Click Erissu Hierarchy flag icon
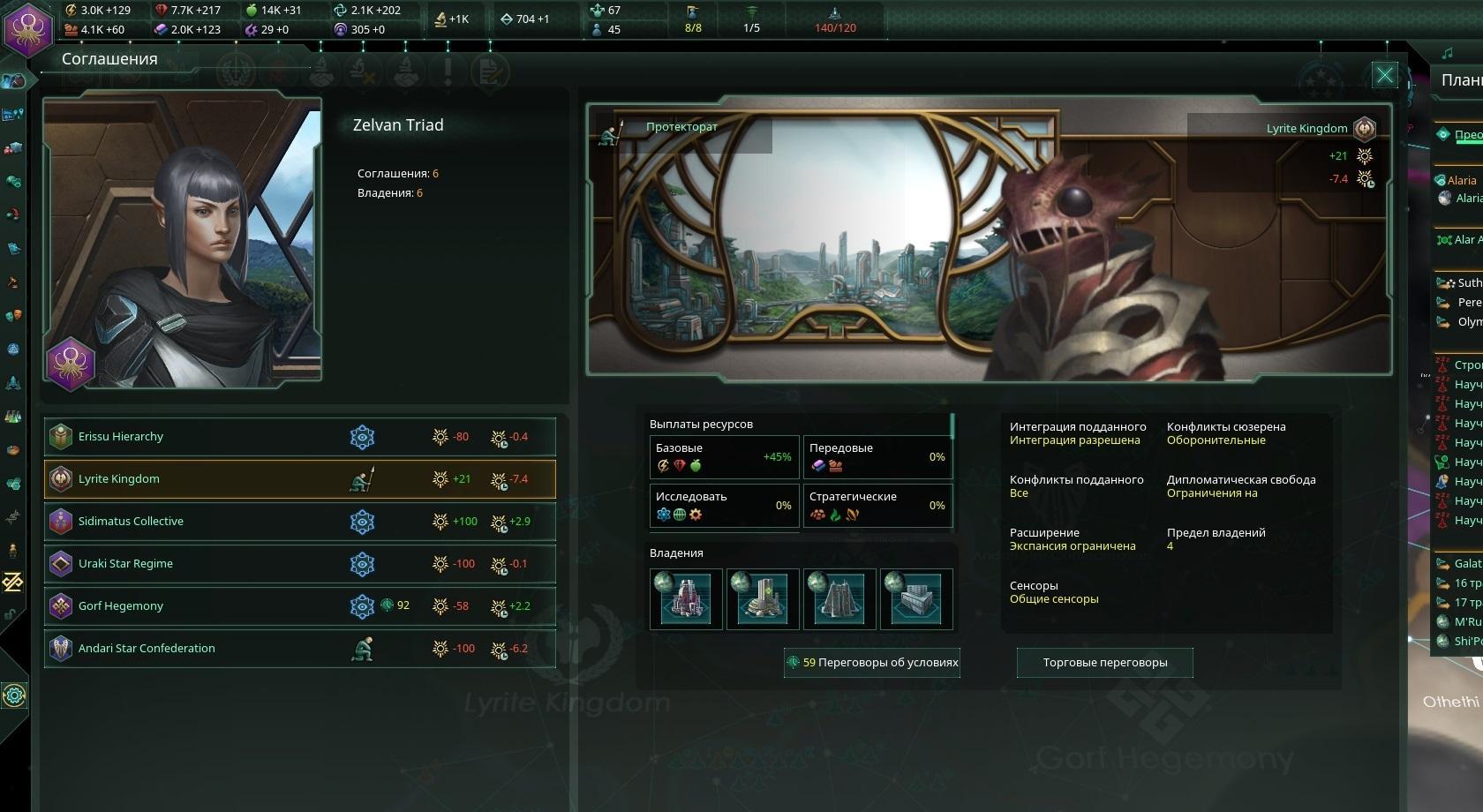The height and width of the screenshot is (812, 1483). click(x=60, y=436)
